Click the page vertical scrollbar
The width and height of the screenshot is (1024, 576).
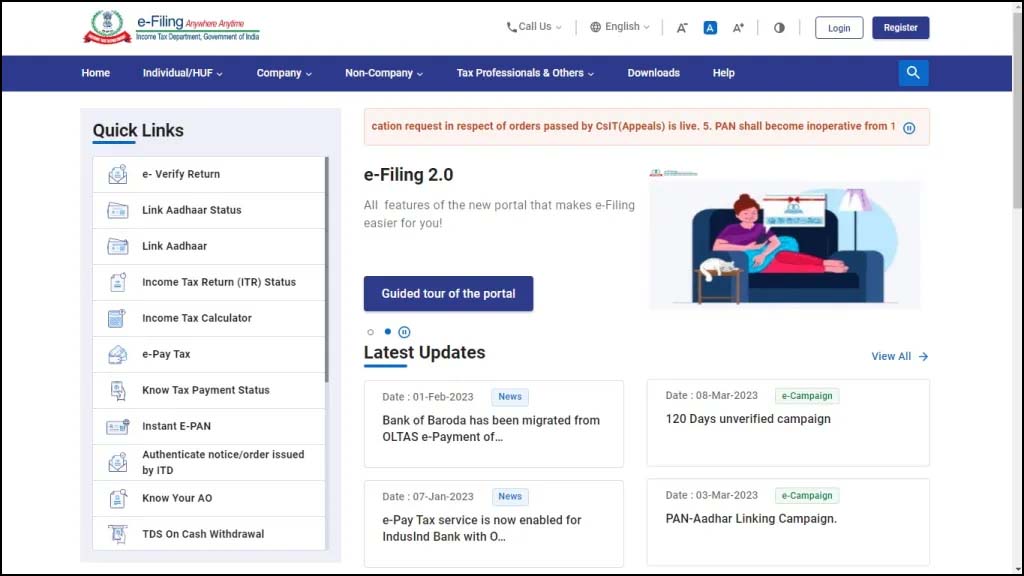tap(1017, 111)
